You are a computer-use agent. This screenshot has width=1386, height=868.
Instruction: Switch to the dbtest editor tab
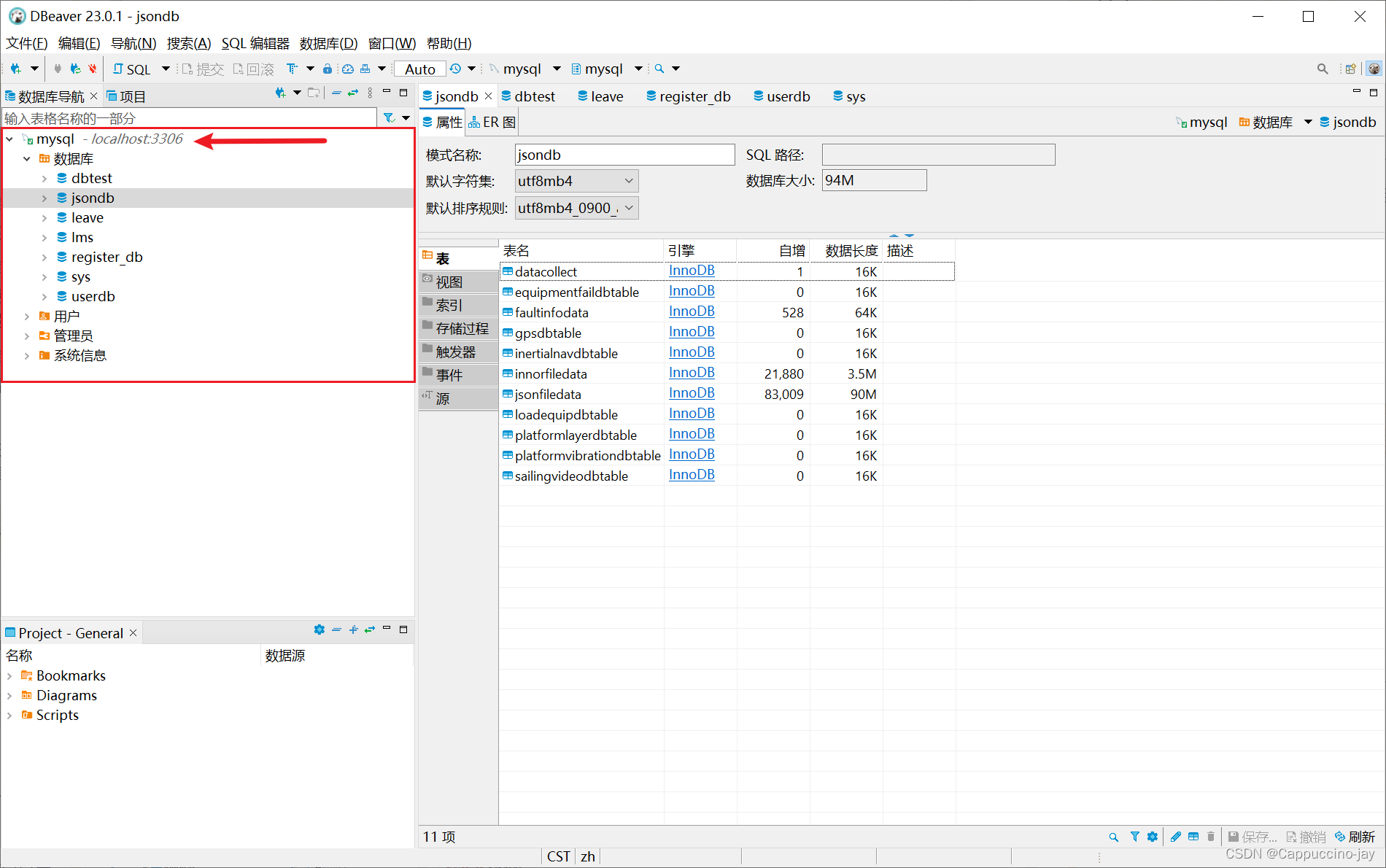529,96
